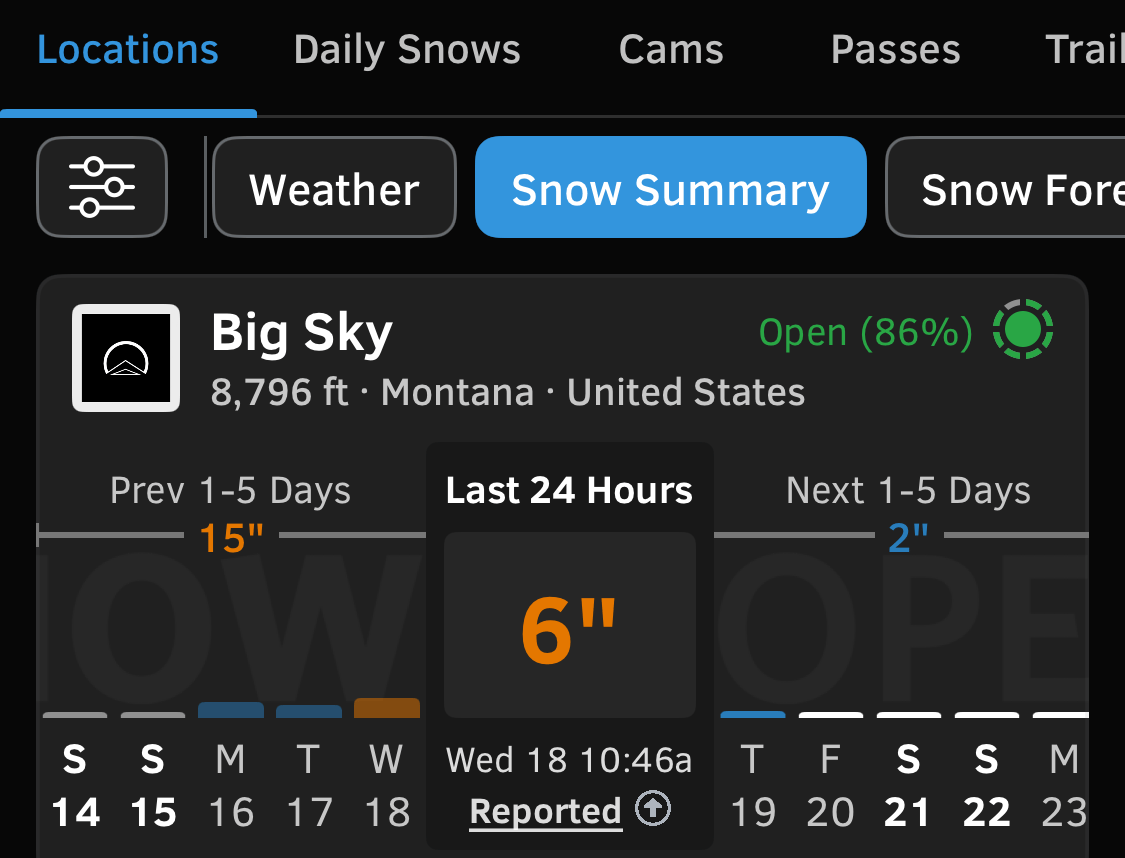
Task: Click the 6" Last 24 Hours snowfall box
Action: [x=569, y=625]
